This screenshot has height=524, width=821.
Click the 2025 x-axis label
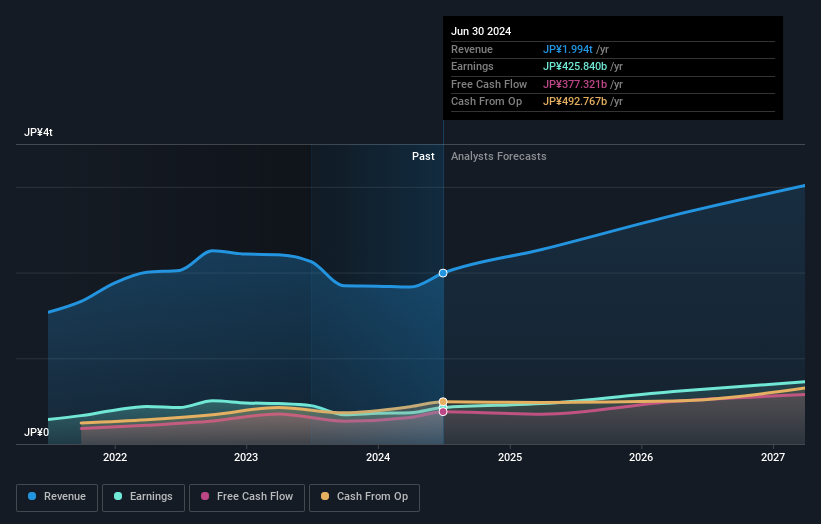click(510, 458)
